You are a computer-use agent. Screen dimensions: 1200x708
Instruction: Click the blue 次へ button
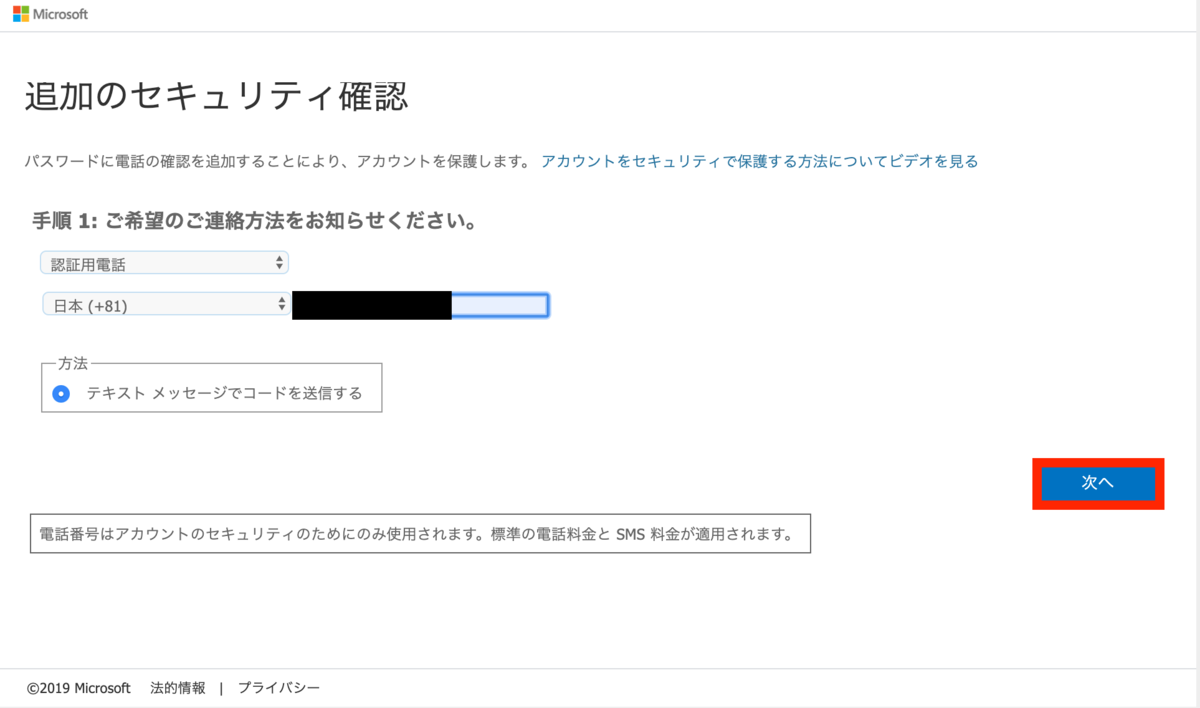point(1098,484)
